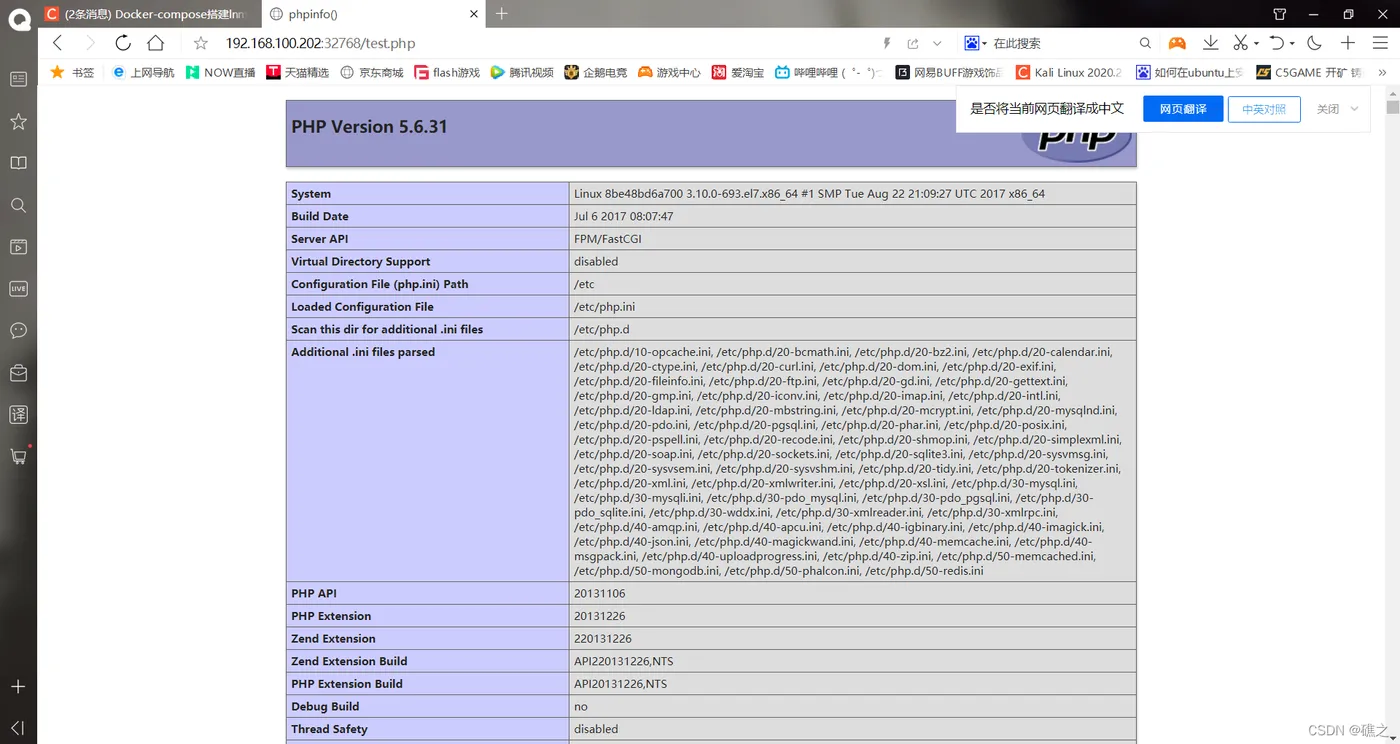Screen dimensions: 1400x744
Task: Open the chat bubble icon in sidebar
Action: coord(18,330)
